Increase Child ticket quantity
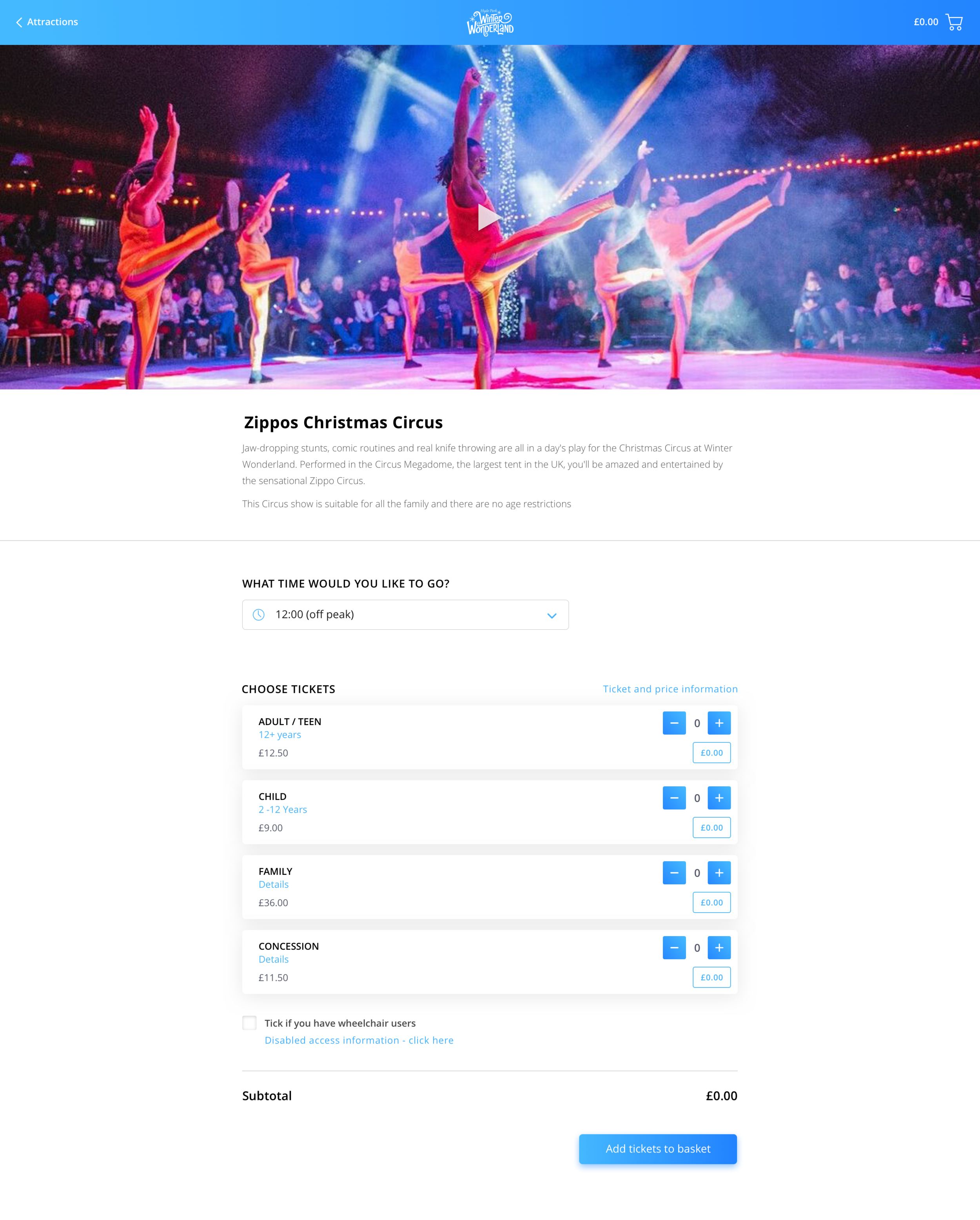This screenshot has width=980, height=1220. click(719, 798)
